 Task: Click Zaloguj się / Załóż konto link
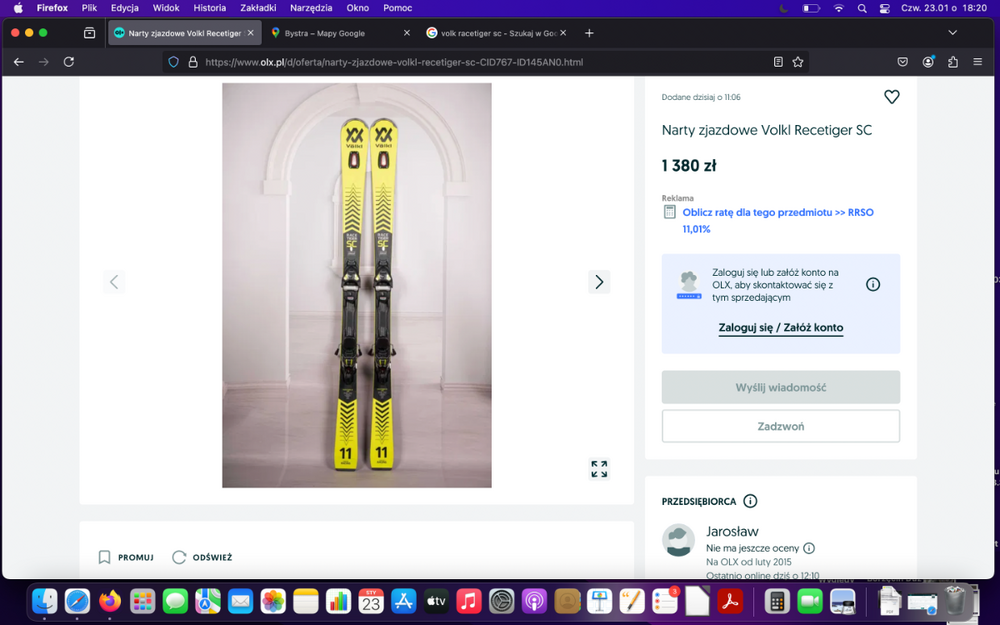coord(780,328)
